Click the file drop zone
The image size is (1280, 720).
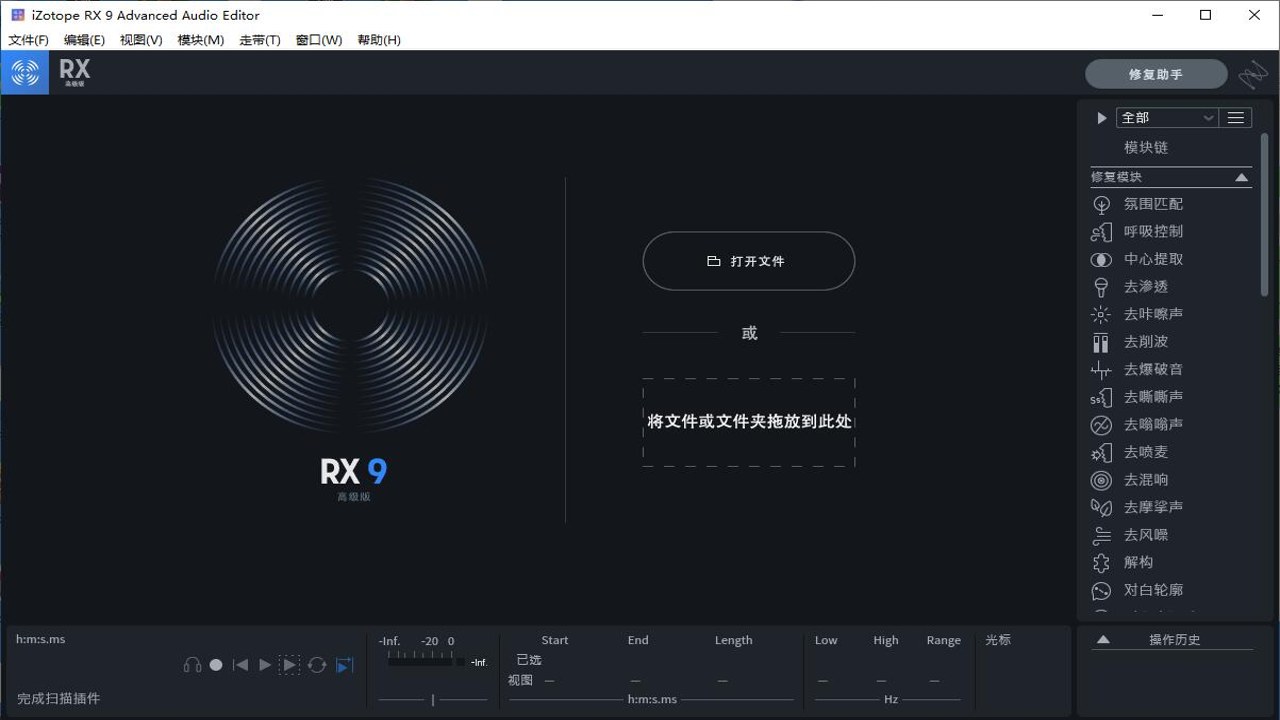pos(749,422)
